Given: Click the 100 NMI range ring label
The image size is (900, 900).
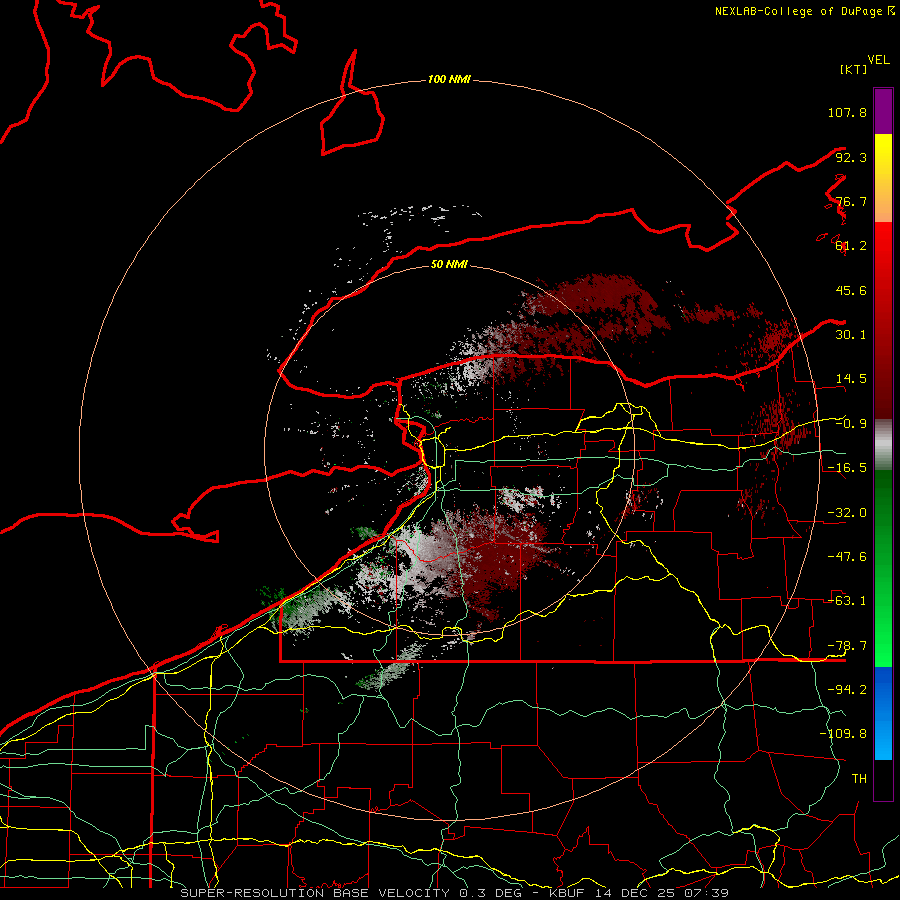Looking at the screenshot, I should [x=449, y=79].
